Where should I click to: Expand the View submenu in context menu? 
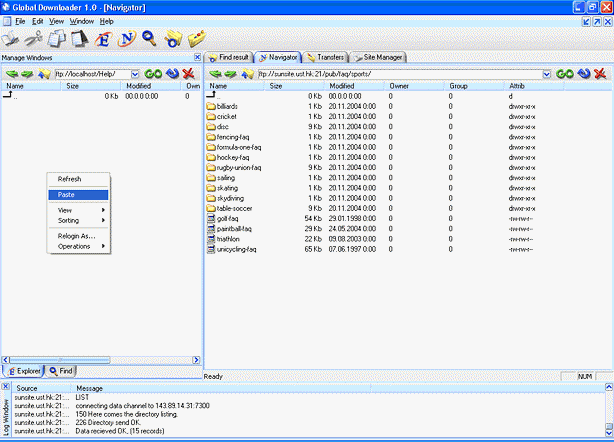click(x=78, y=210)
